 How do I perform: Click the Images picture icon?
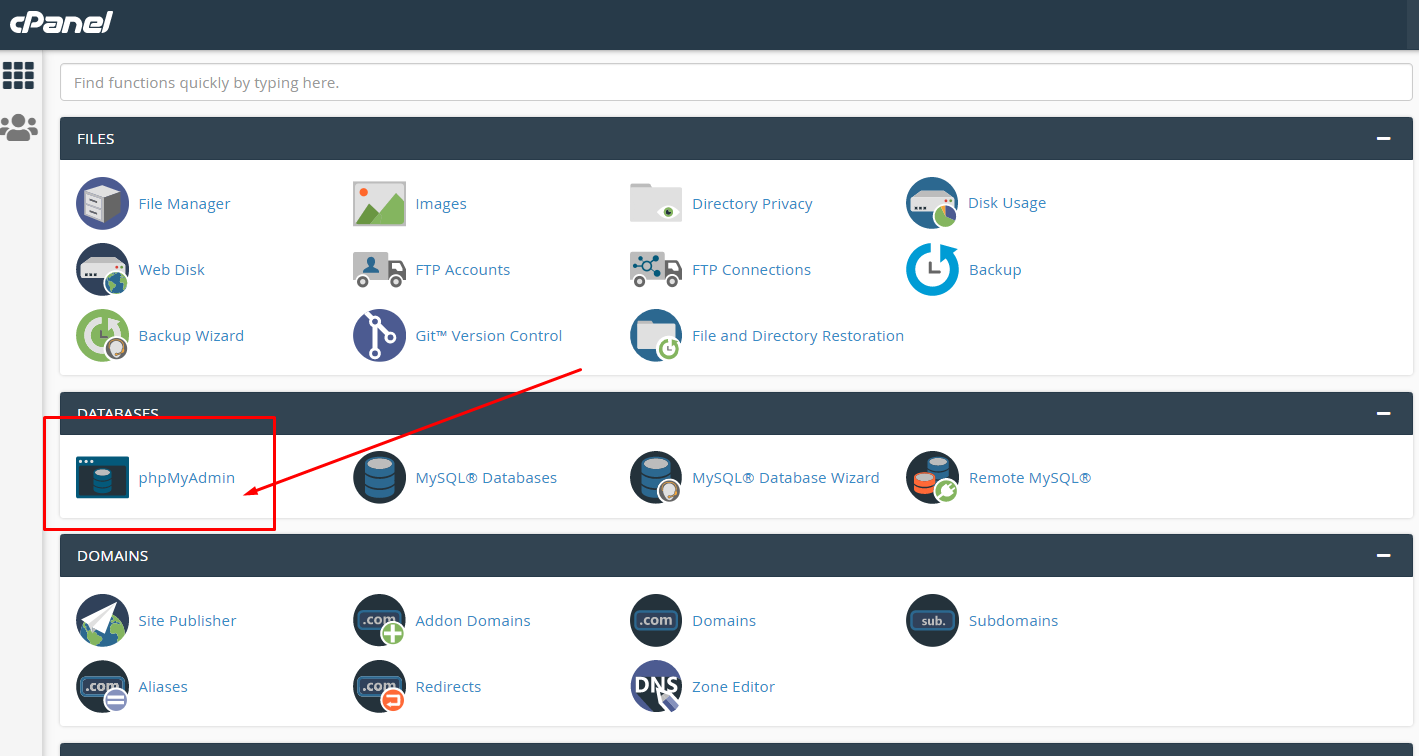coord(379,204)
